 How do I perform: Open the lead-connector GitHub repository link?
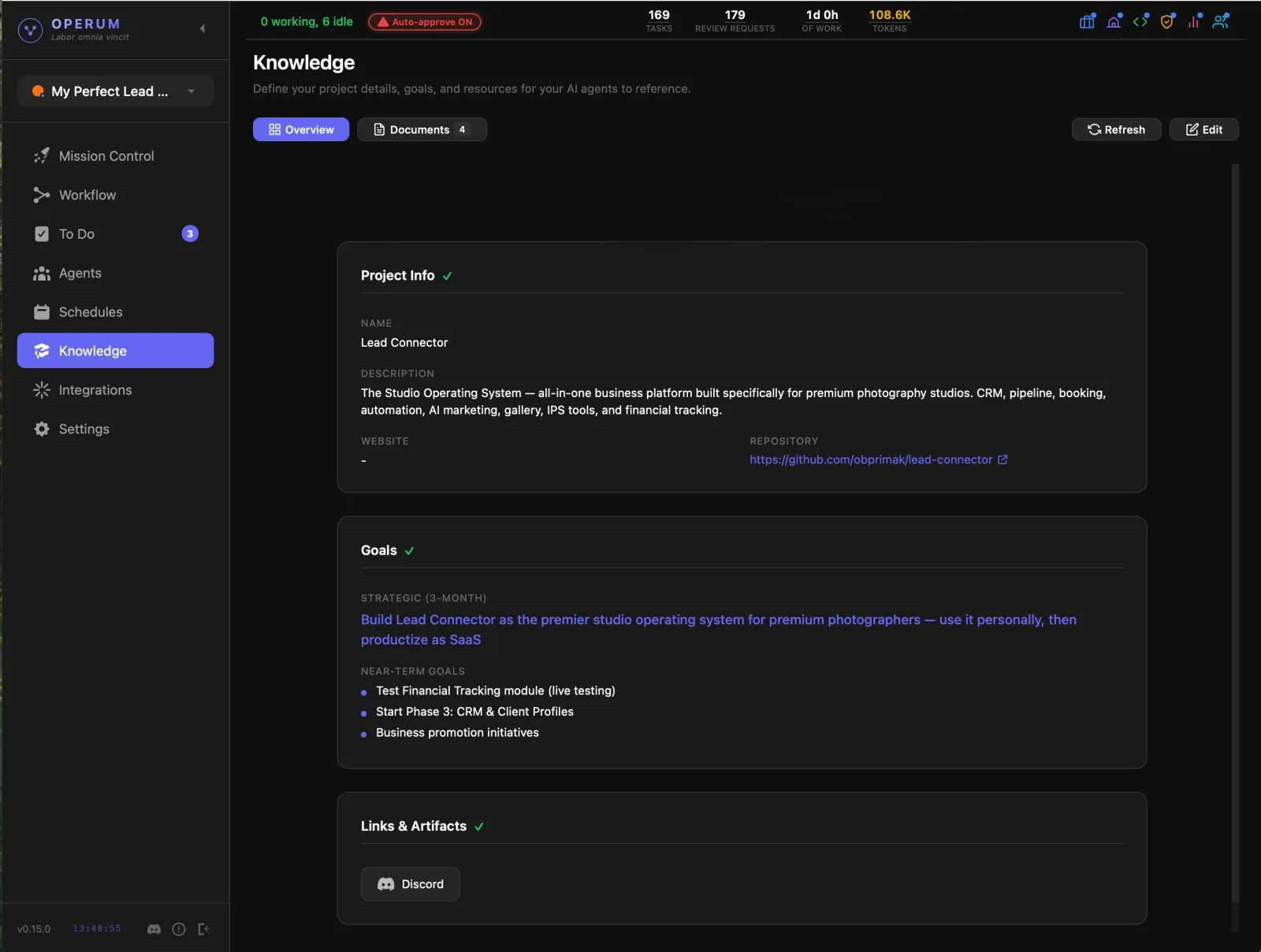pos(872,459)
